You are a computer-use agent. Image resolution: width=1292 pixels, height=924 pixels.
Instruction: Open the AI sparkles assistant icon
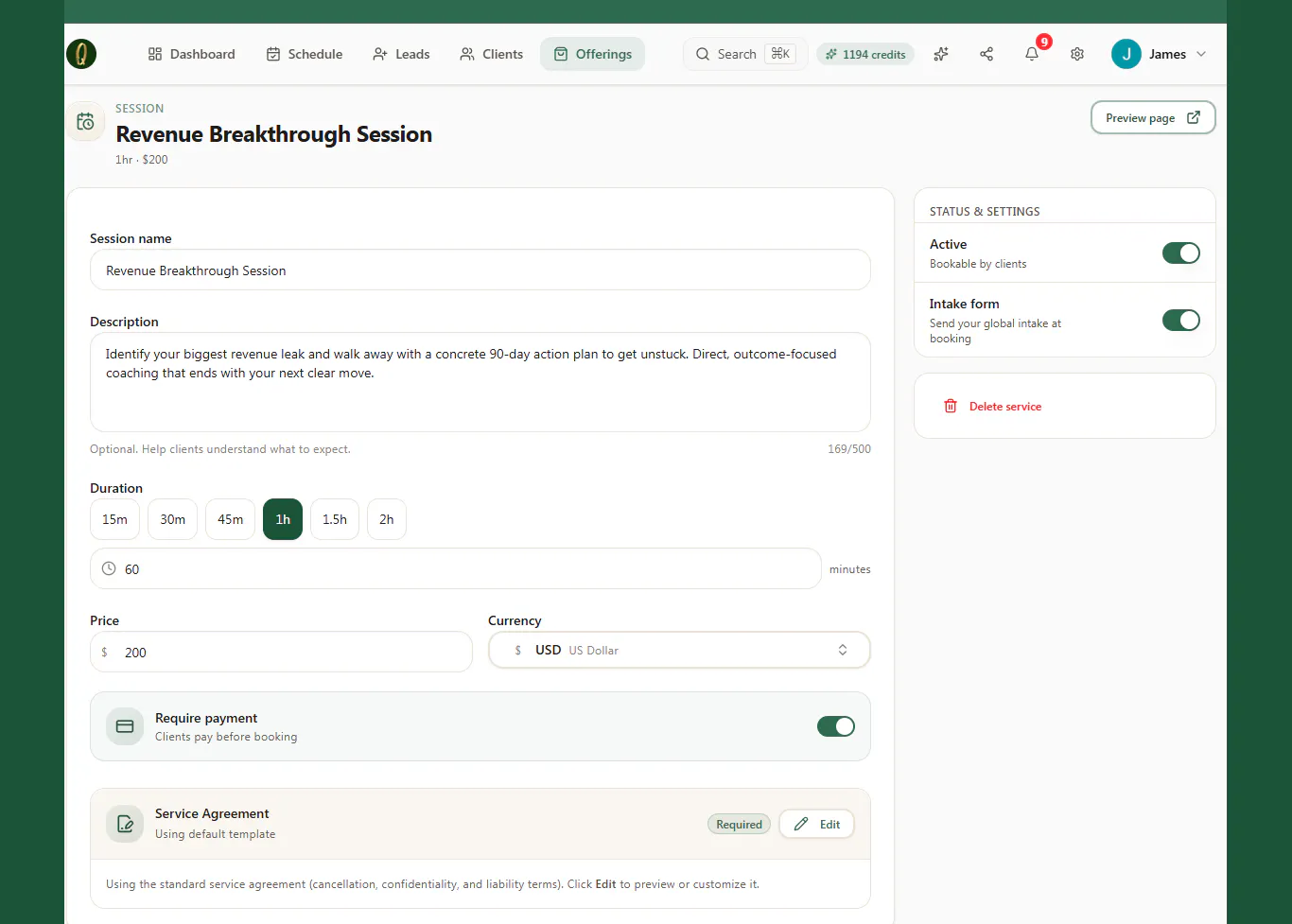point(941,54)
